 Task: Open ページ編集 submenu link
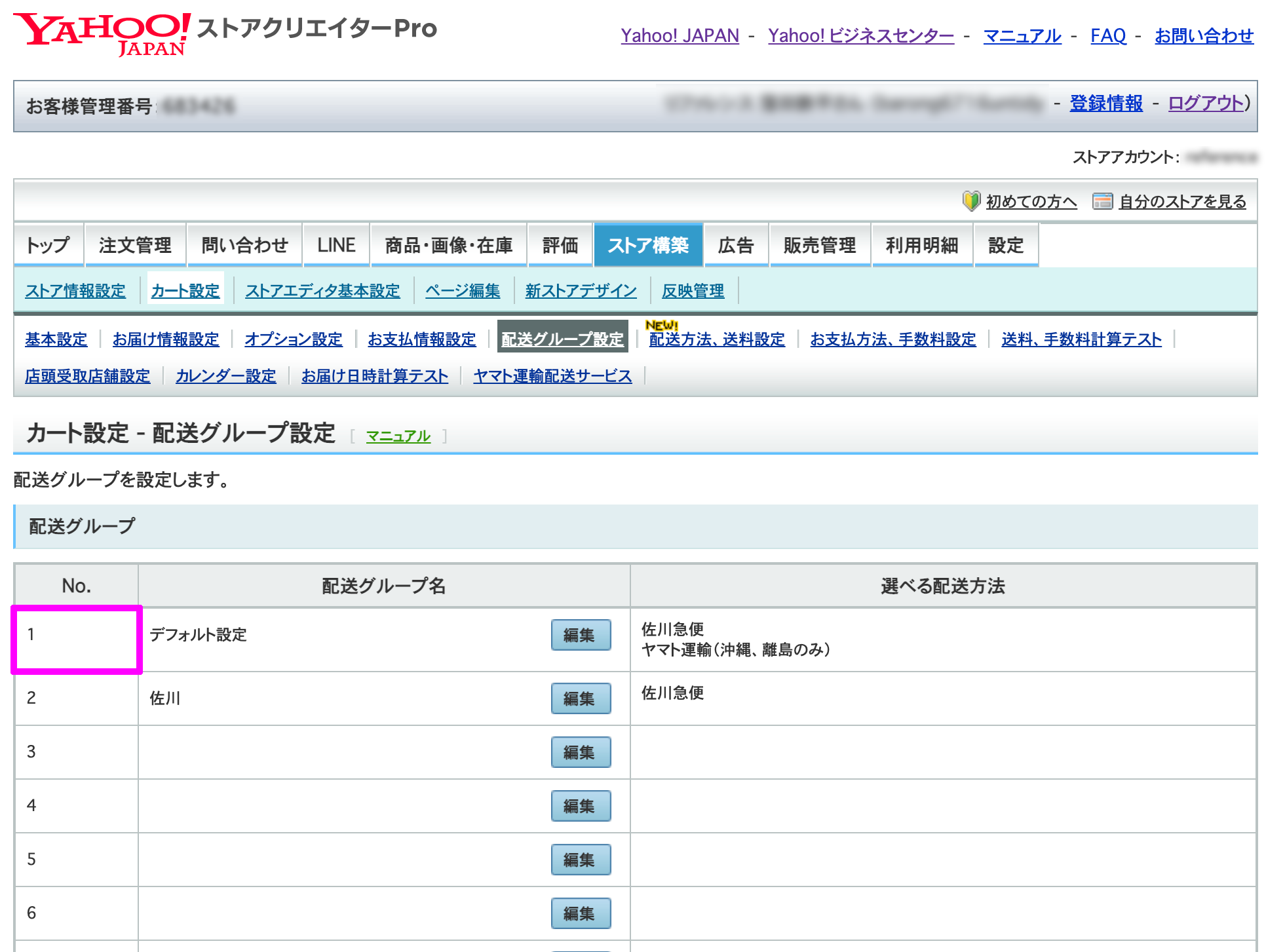[463, 291]
